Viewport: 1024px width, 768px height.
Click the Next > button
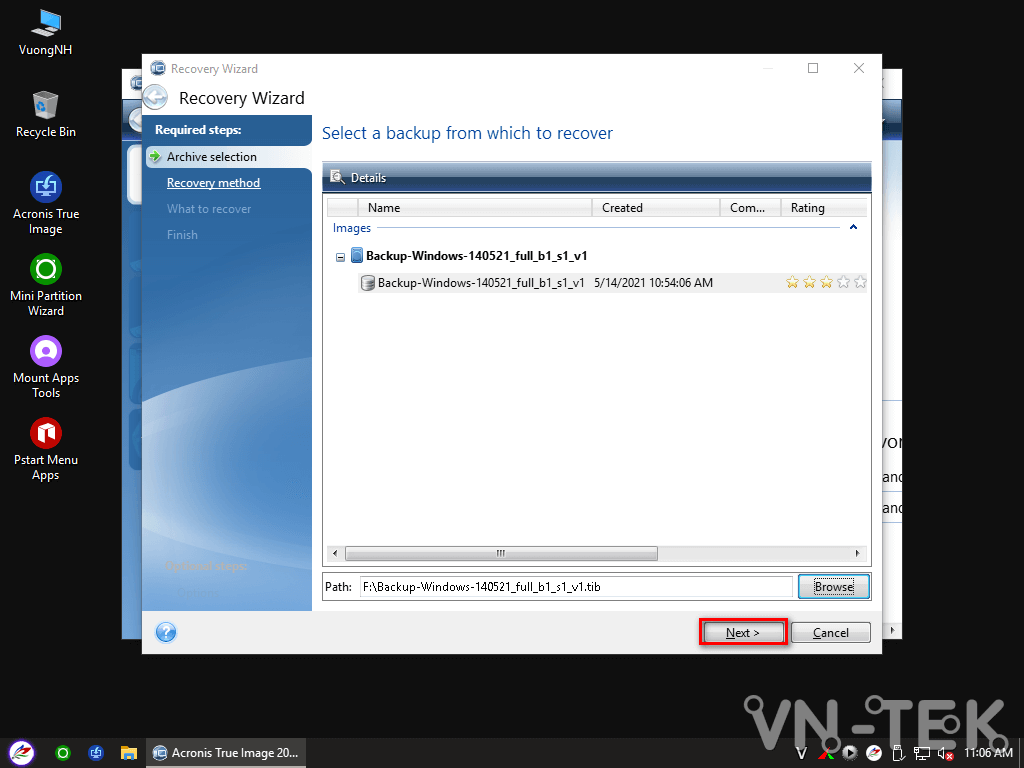click(x=743, y=632)
